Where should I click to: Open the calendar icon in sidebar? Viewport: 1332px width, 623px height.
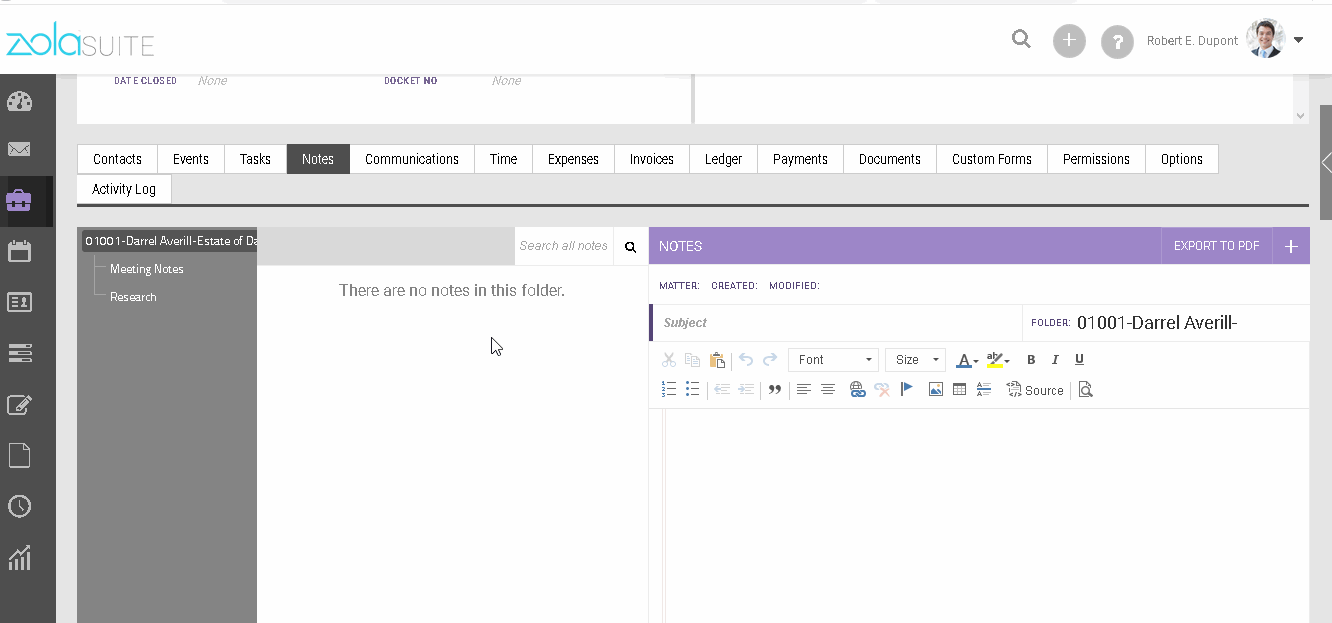(x=19, y=251)
